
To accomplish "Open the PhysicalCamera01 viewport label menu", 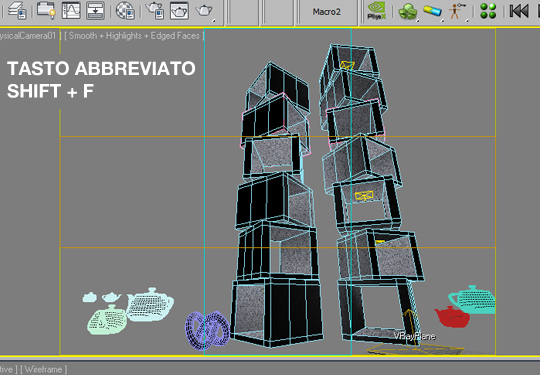I will 29,36.
